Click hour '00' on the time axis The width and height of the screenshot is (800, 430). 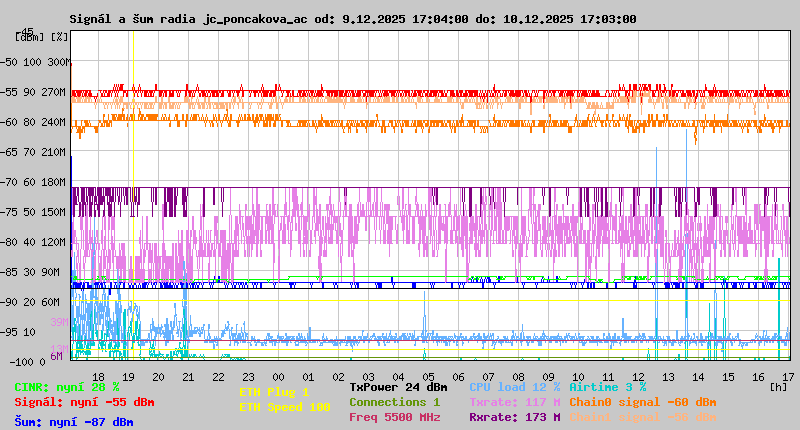pyautogui.click(x=278, y=377)
